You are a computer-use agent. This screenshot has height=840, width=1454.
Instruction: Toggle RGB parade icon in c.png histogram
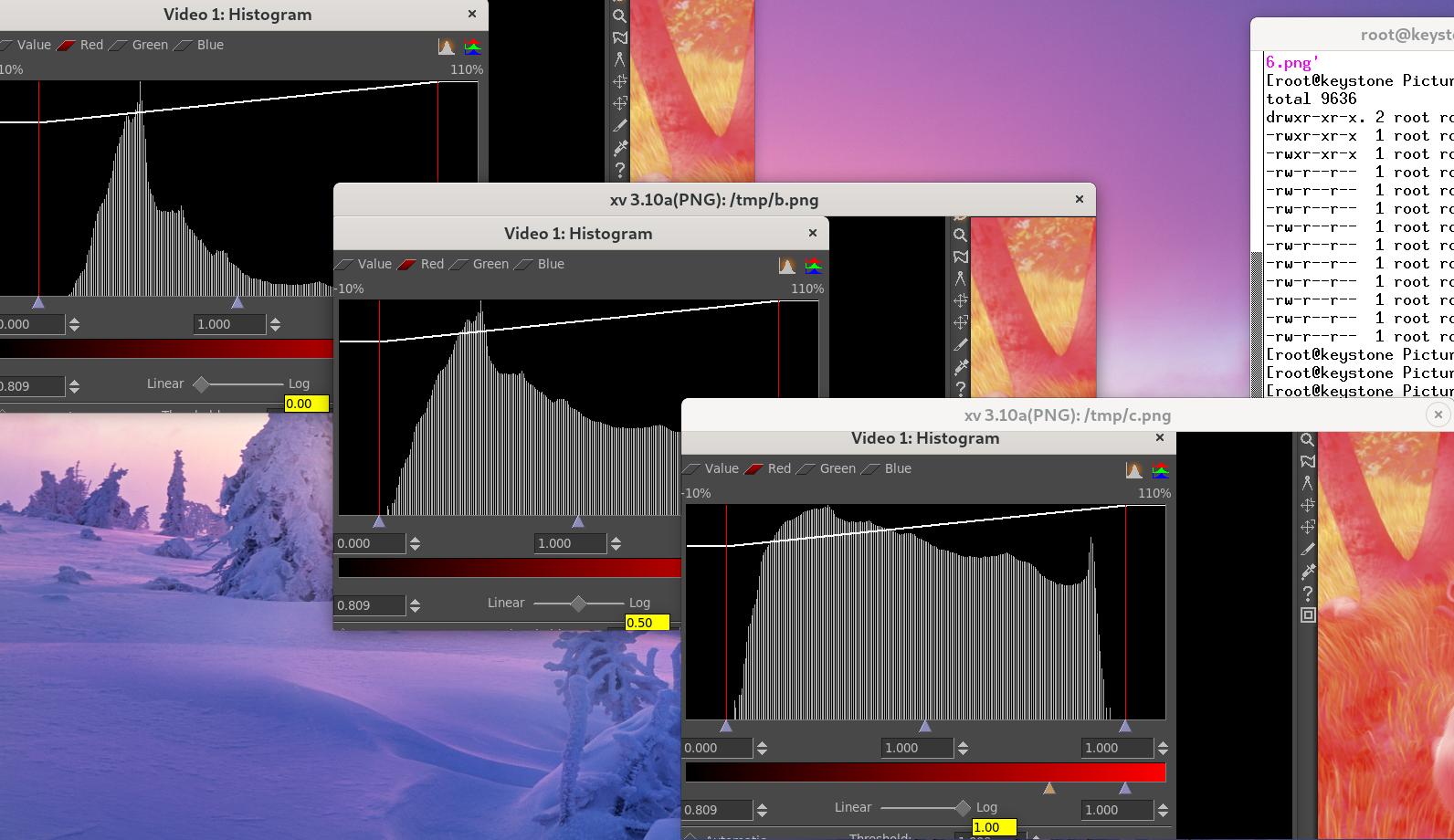(1160, 470)
